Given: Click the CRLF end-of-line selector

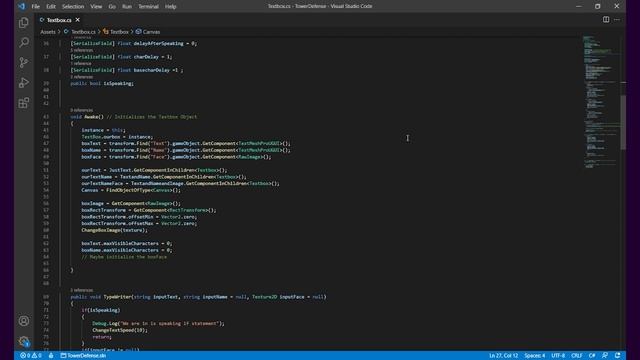Looking at the screenshot, I should coord(576,356).
